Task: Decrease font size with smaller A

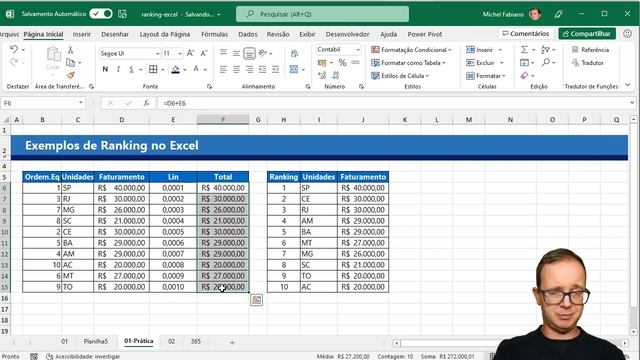Action: click(204, 53)
